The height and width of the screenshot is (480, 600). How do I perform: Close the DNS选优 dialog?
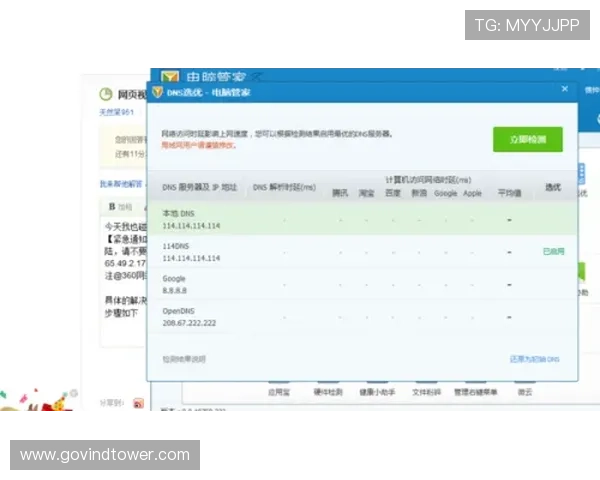pyautogui.click(x=564, y=89)
